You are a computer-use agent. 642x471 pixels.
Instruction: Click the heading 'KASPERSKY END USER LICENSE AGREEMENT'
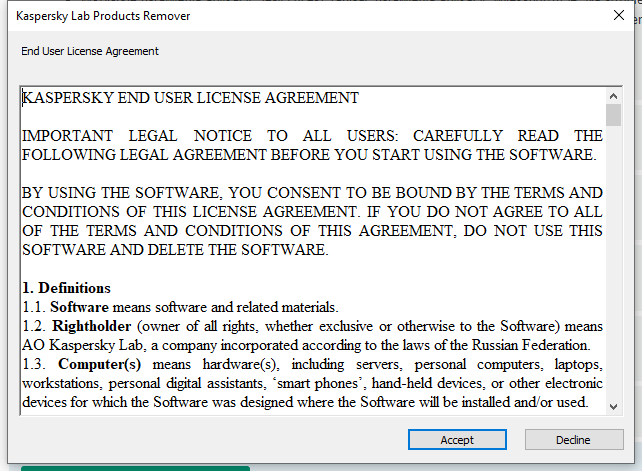click(x=190, y=98)
